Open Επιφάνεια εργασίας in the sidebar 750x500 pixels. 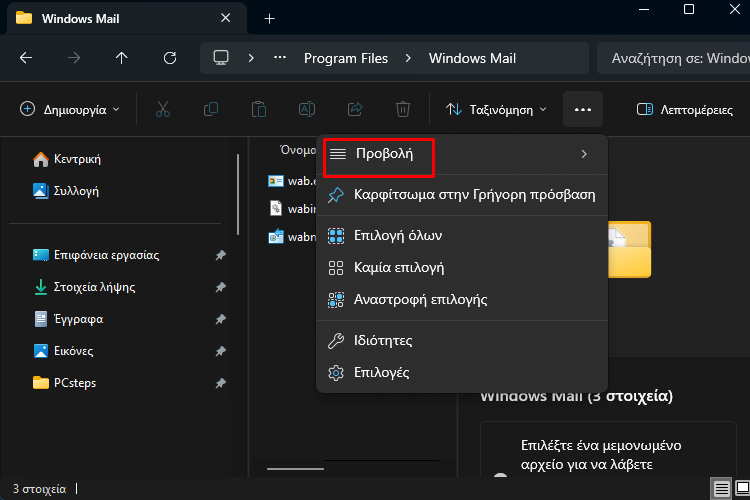(96, 255)
